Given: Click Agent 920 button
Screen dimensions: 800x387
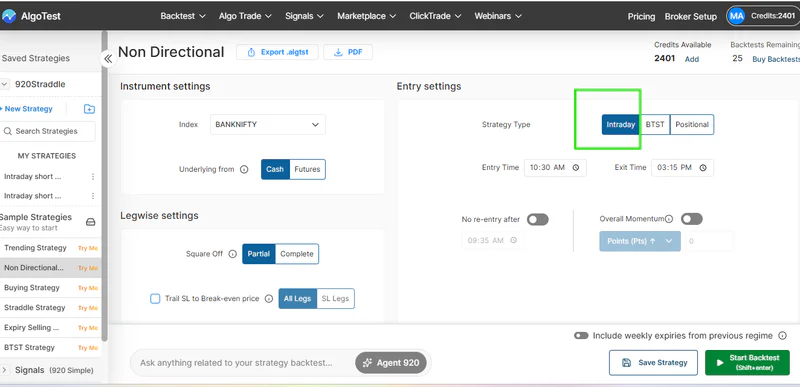Looking at the screenshot, I should [x=391, y=363].
